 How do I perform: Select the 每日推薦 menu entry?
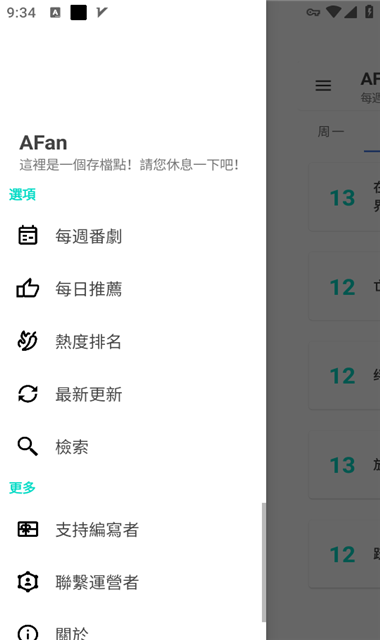pyautogui.click(x=133, y=289)
